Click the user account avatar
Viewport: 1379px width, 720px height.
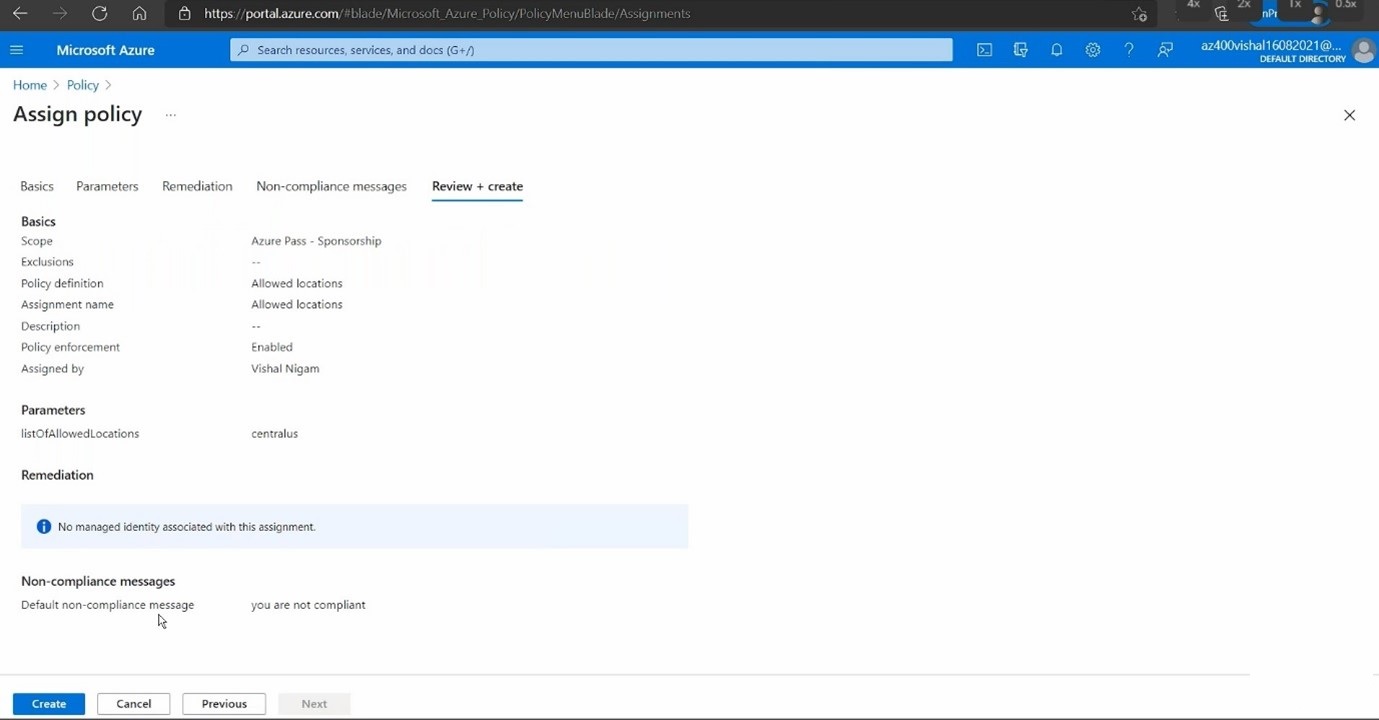(1362, 50)
